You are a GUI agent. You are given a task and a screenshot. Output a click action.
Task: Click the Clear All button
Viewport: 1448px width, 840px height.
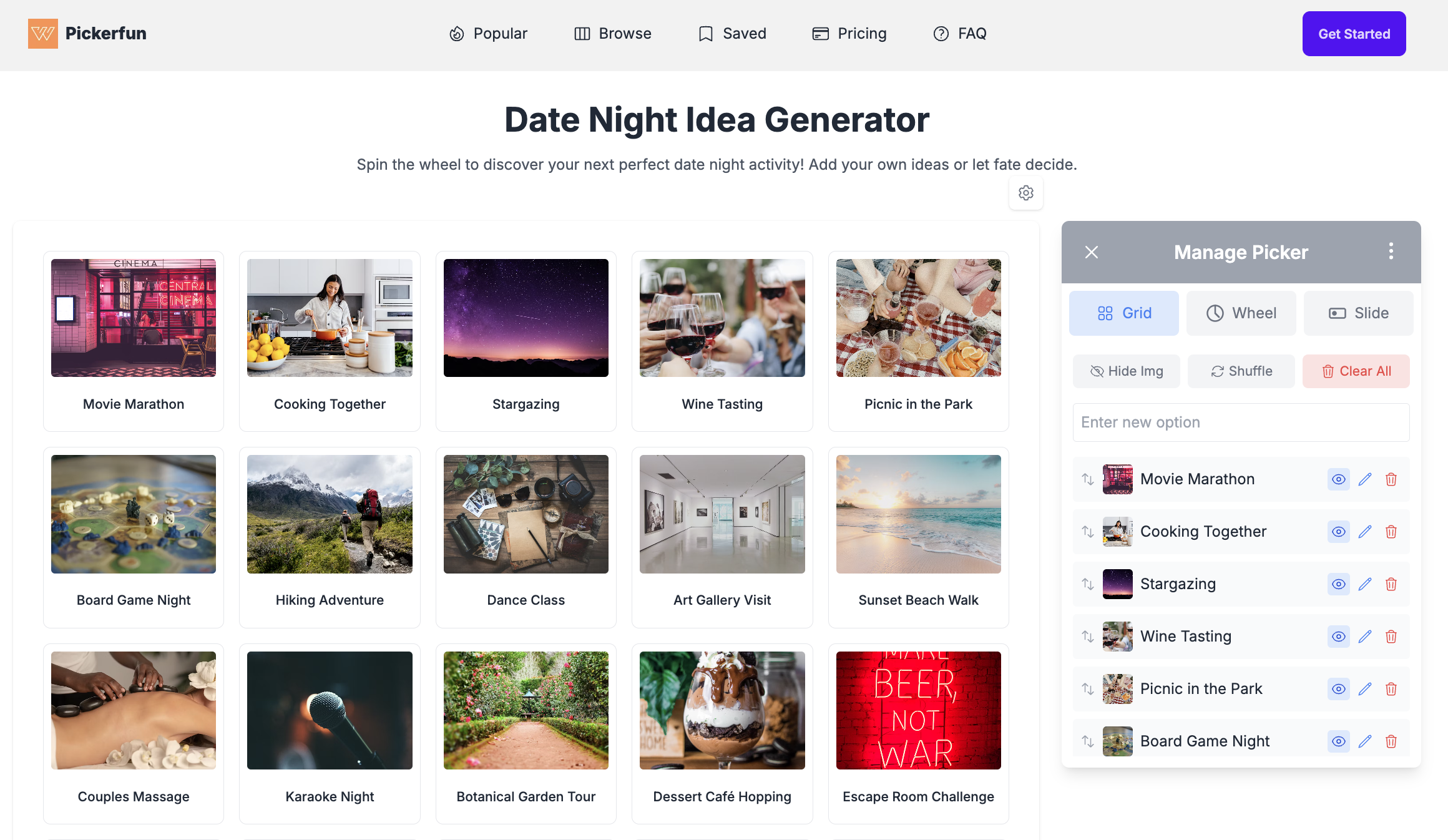pos(1356,371)
